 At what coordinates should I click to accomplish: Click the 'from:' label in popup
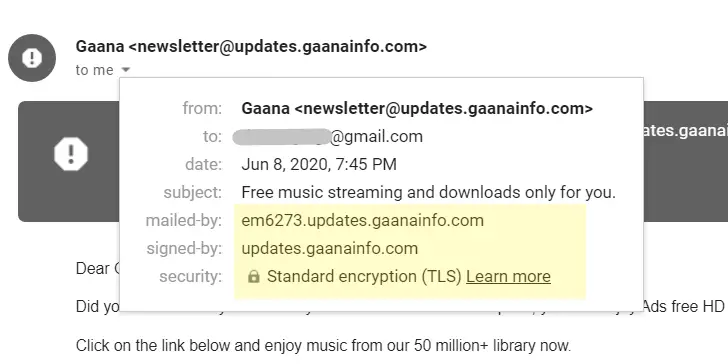202,109
